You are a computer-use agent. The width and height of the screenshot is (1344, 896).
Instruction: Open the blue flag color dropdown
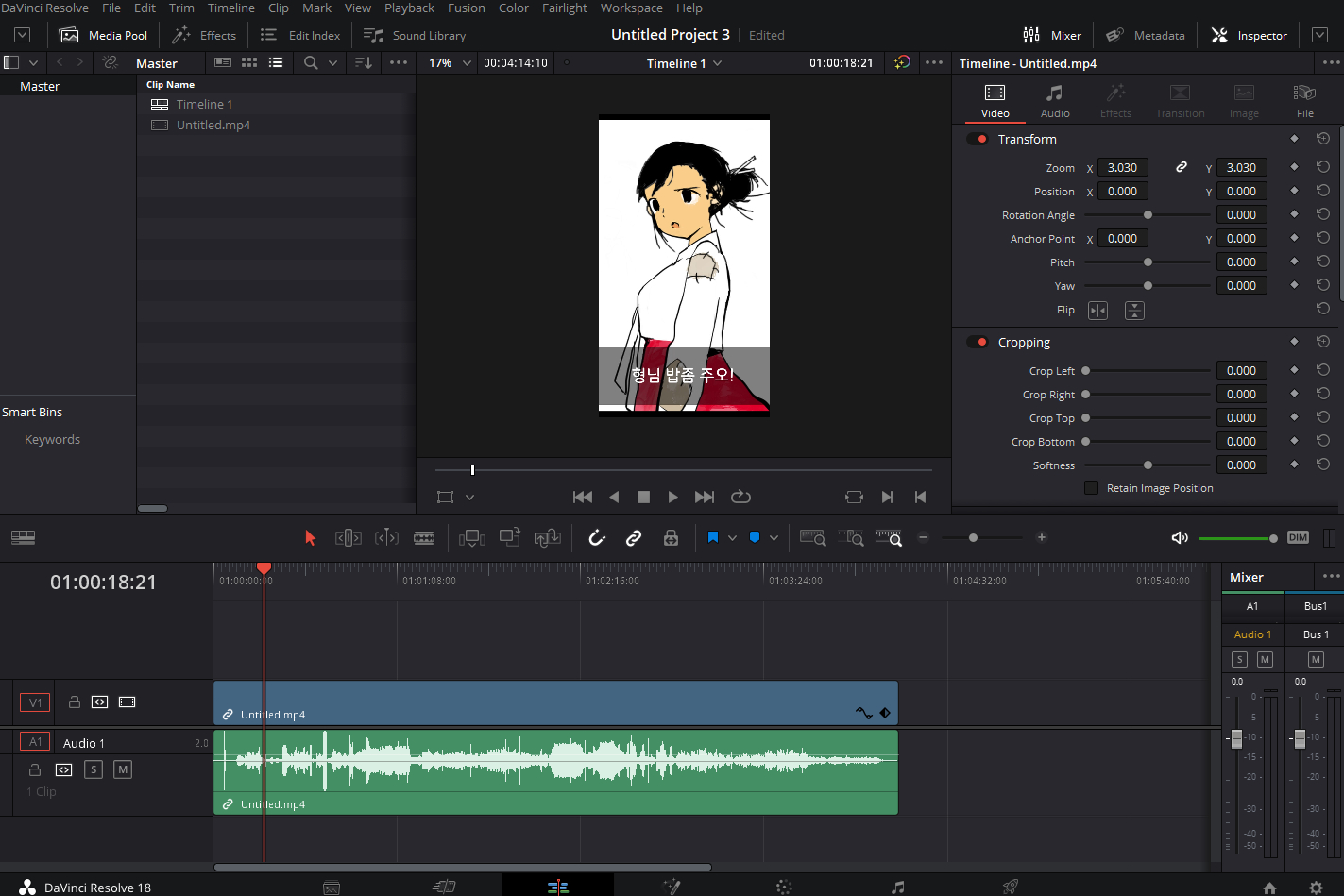pyautogui.click(x=732, y=538)
